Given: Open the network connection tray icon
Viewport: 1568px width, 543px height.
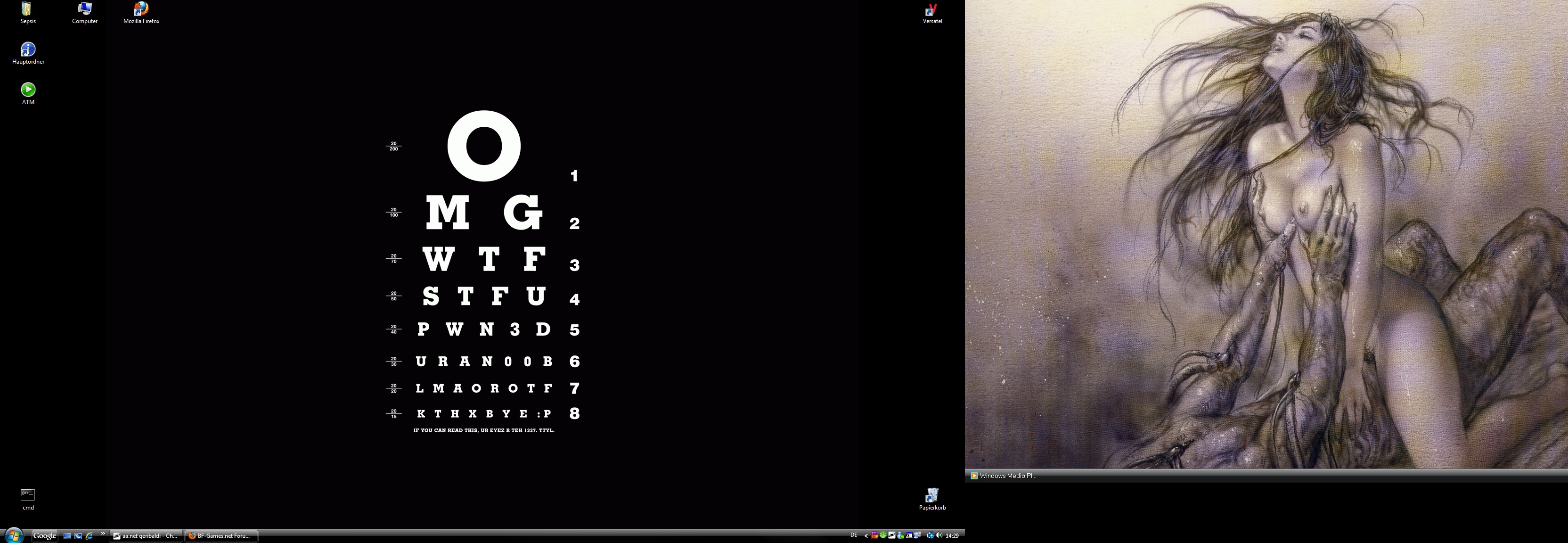Looking at the screenshot, I should coord(931,536).
